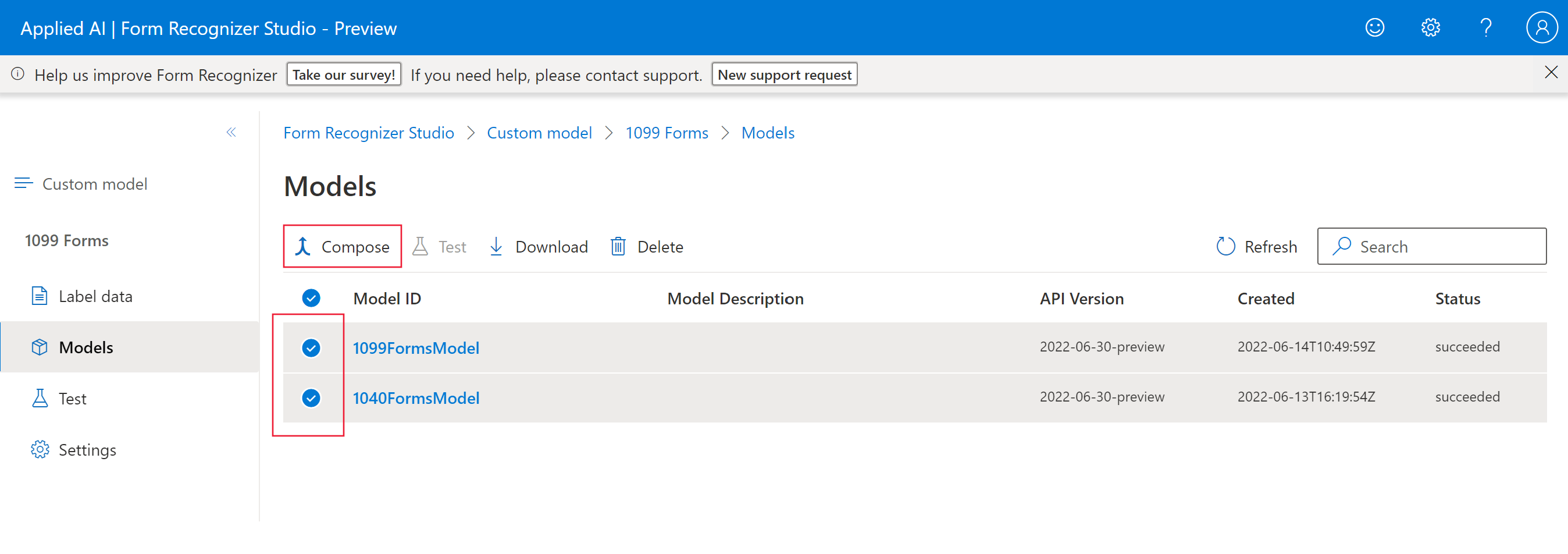Click New support request button

click(785, 74)
